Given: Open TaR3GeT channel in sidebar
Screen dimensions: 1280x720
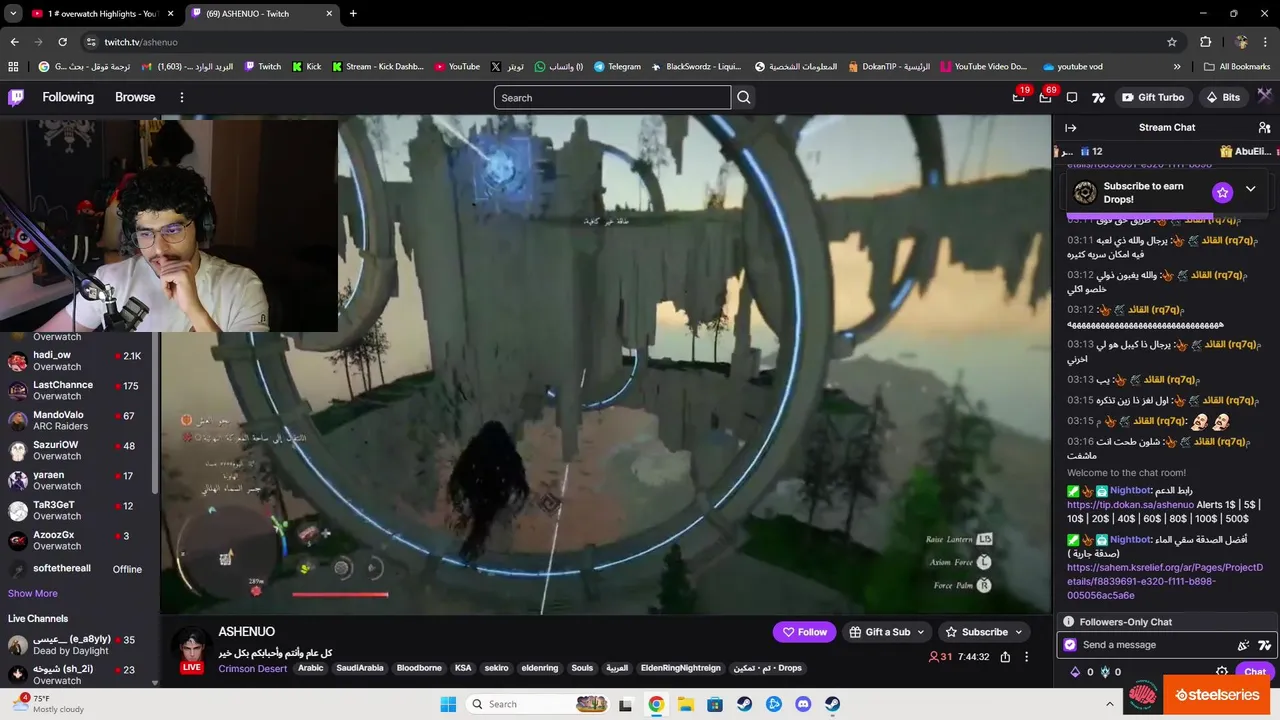Looking at the screenshot, I should coord(77,511).
